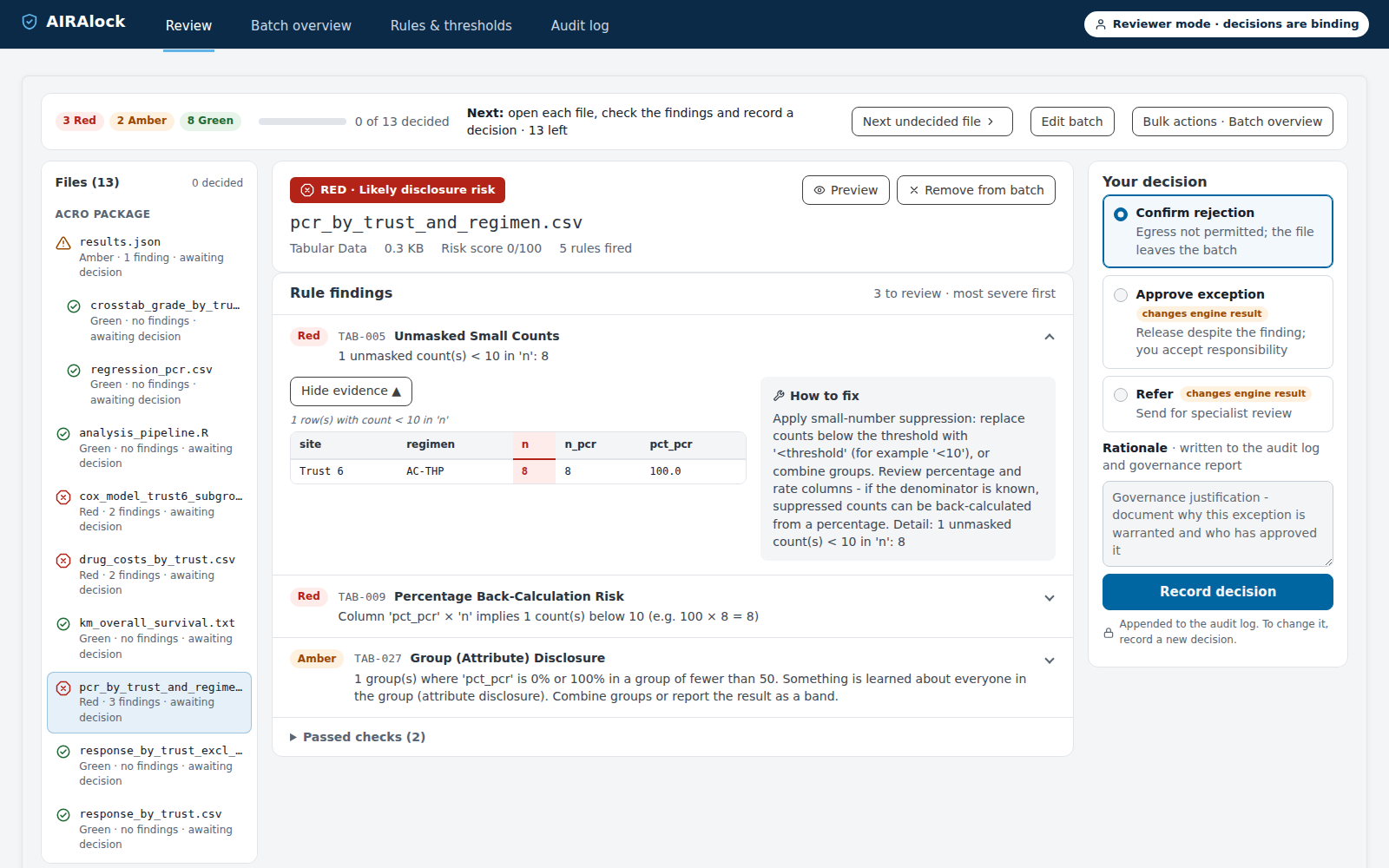Click red cross icon beside cox_model_trust6_subgro file
This screenshot has height=868, width=1389.
click(63, 497)
